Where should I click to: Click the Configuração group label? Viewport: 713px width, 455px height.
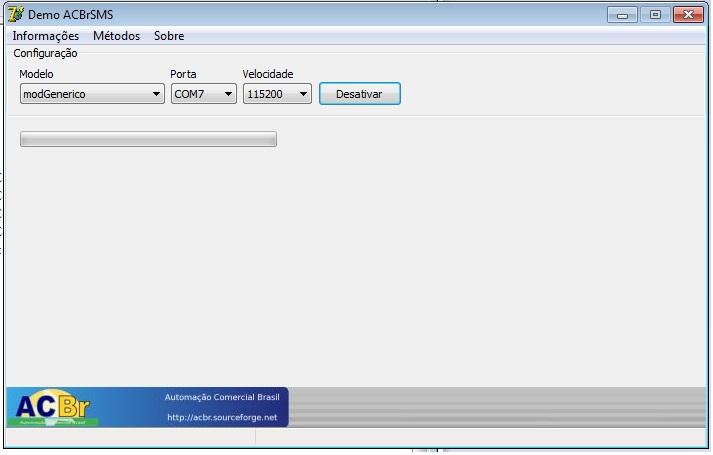[45, 53]
